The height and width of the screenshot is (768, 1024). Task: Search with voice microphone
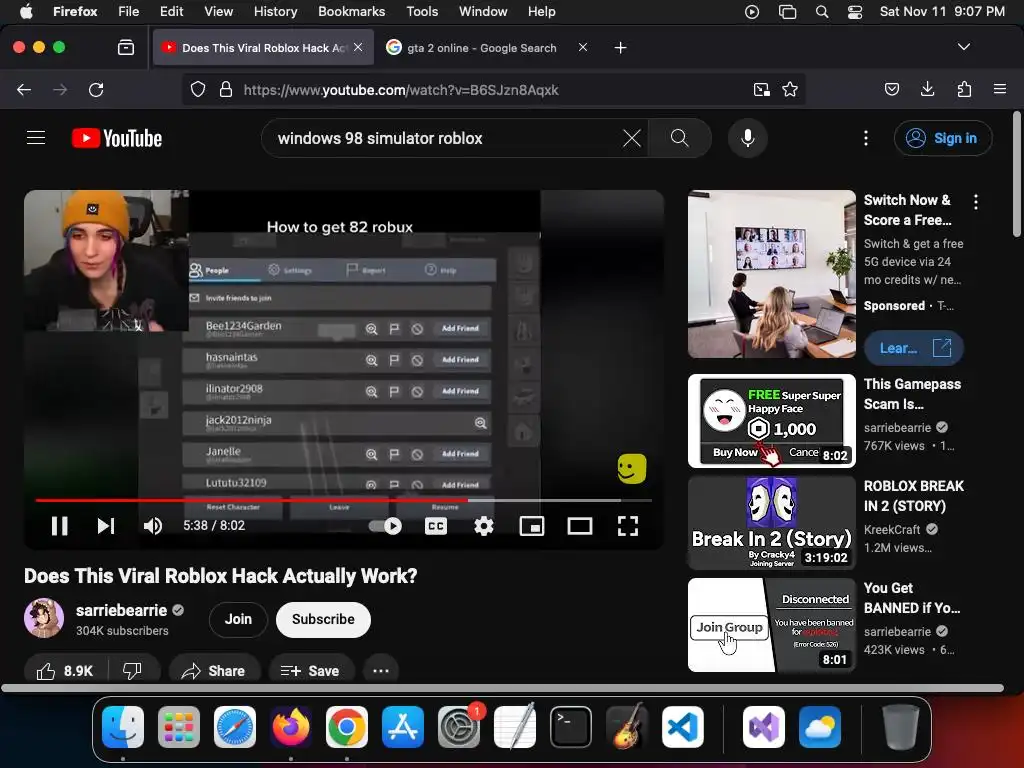tap(748, 138)
